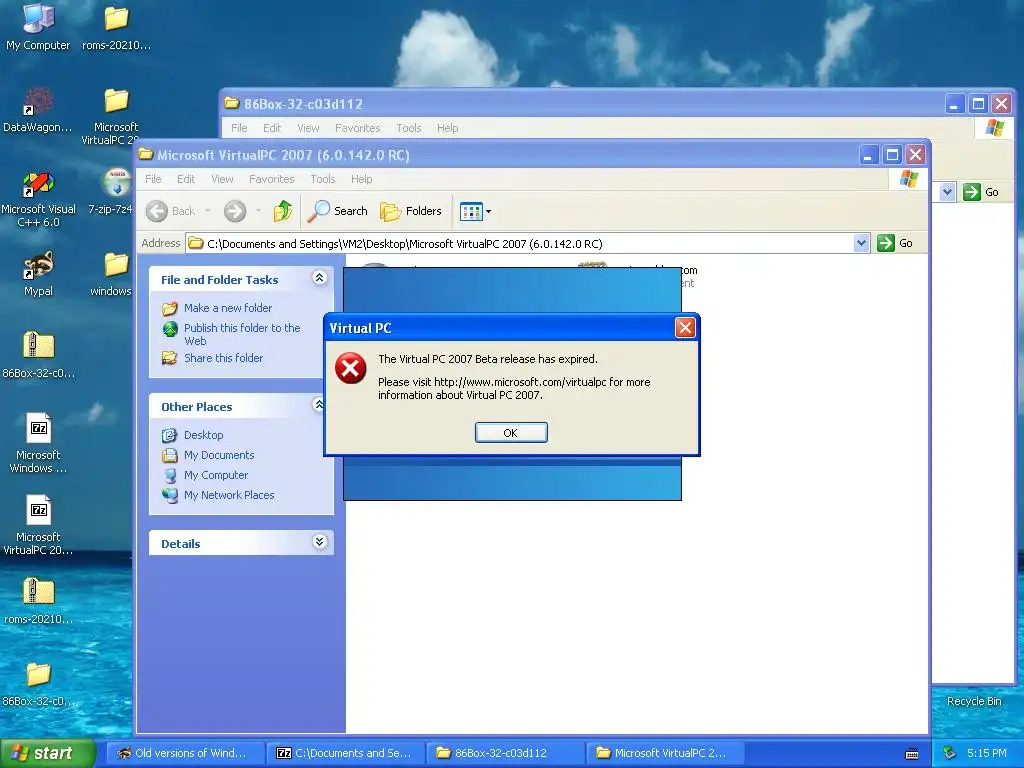Viewport: 1024px width, 768px height.
Task: Switch to 7-Zip C:\Documents taskbar item
Action: (346, 753)
